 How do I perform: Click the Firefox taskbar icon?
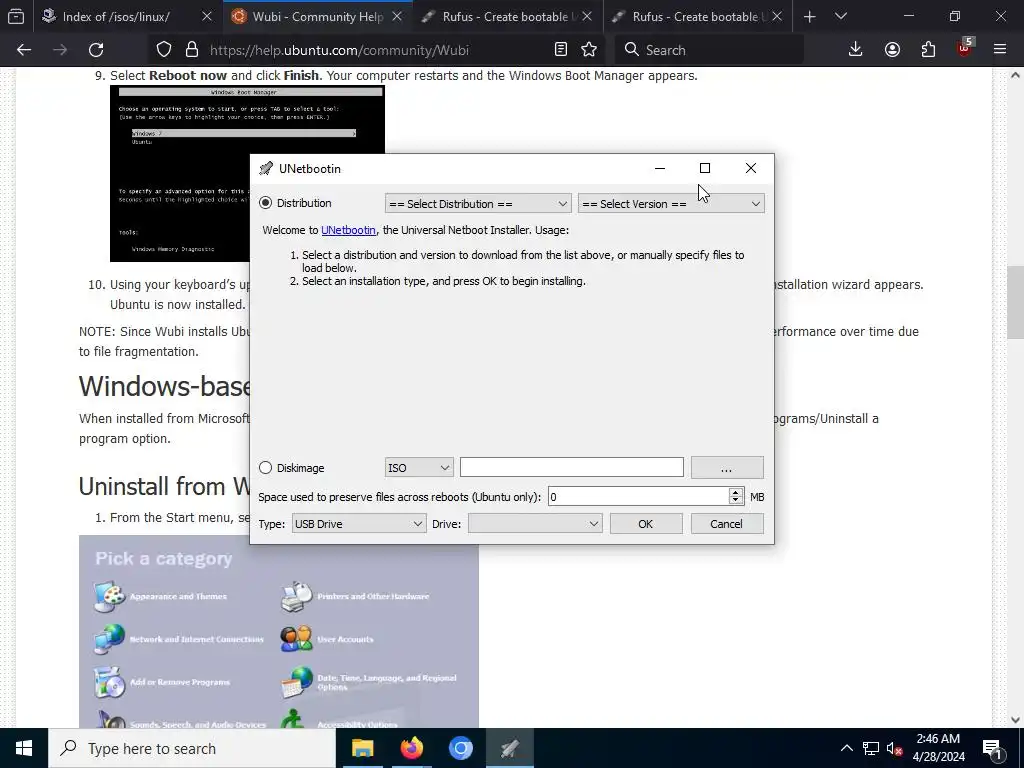[x=411, y=748]
